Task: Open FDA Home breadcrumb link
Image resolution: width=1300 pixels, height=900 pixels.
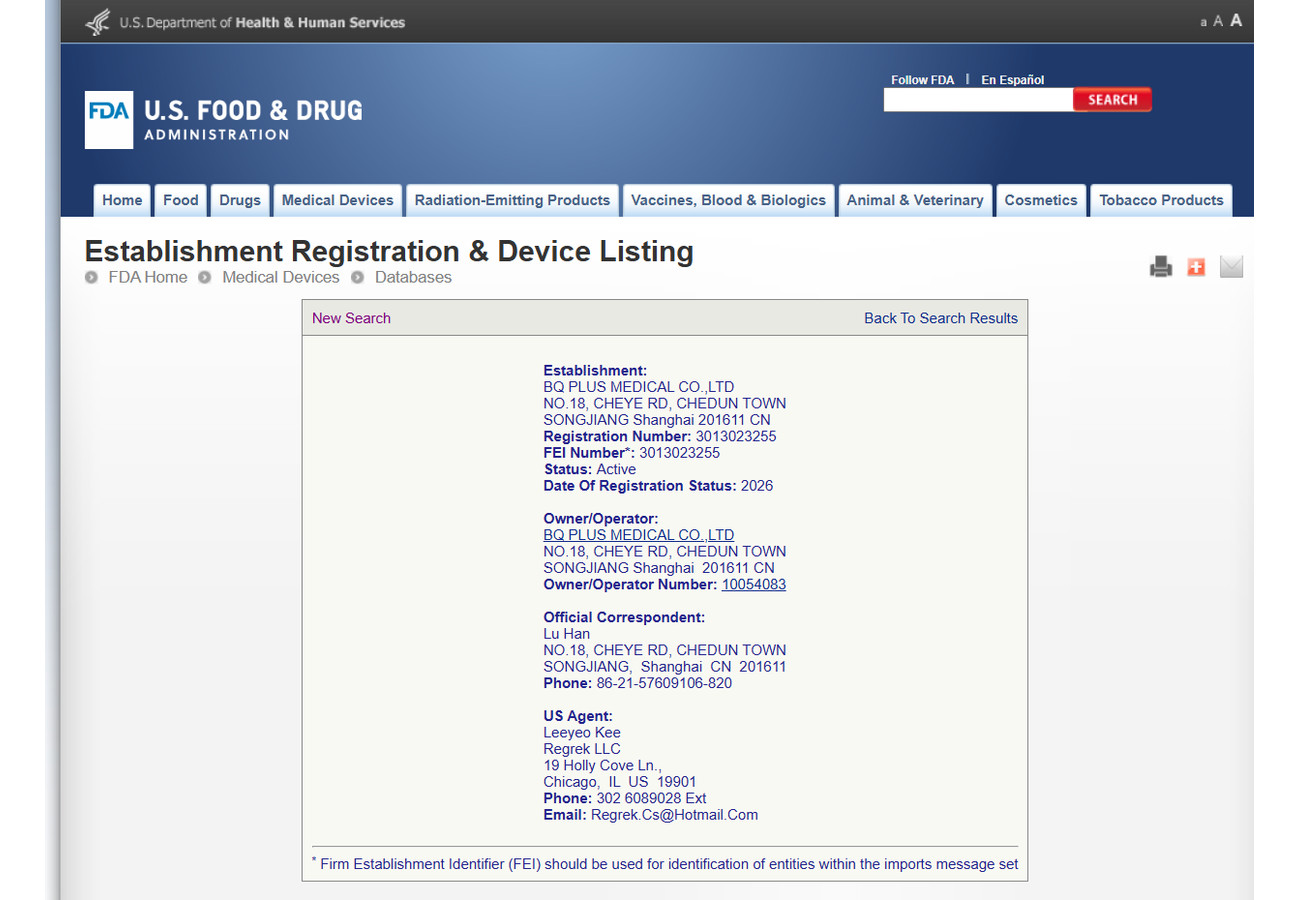Action: click(x=147, y=277)
